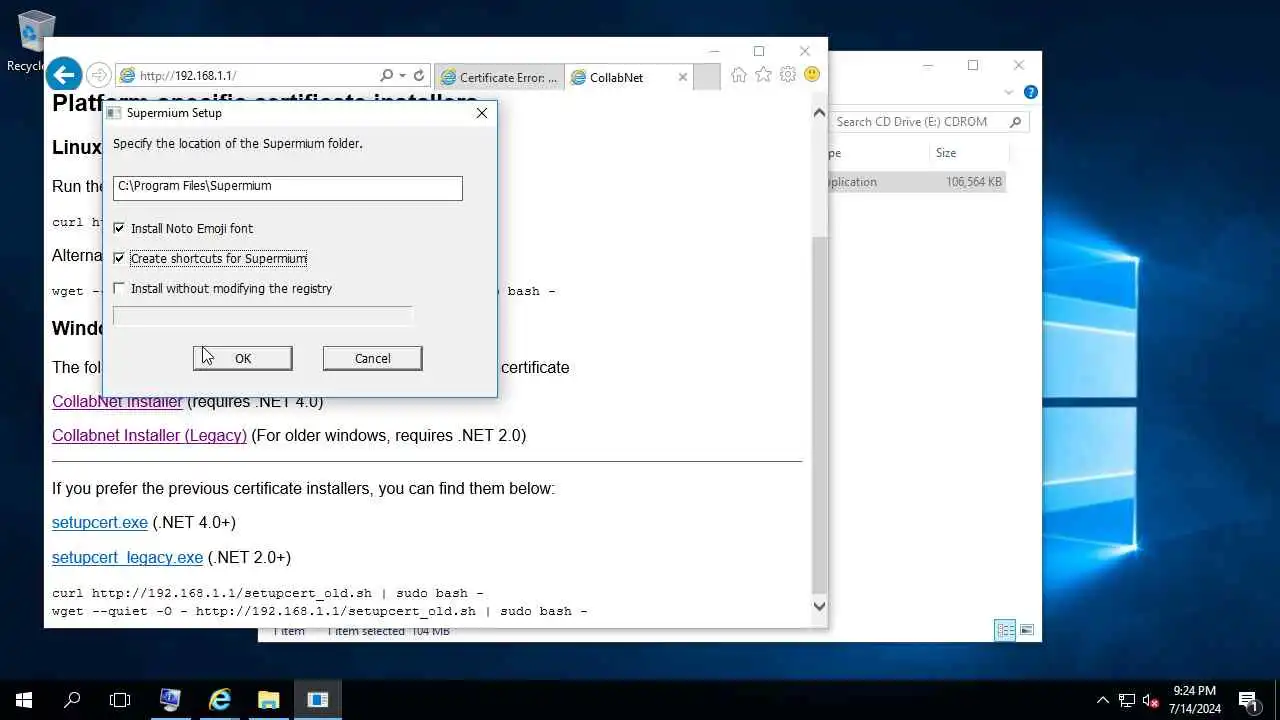Toggle Install Noto Emoji font checkbox

coord(119,228)
